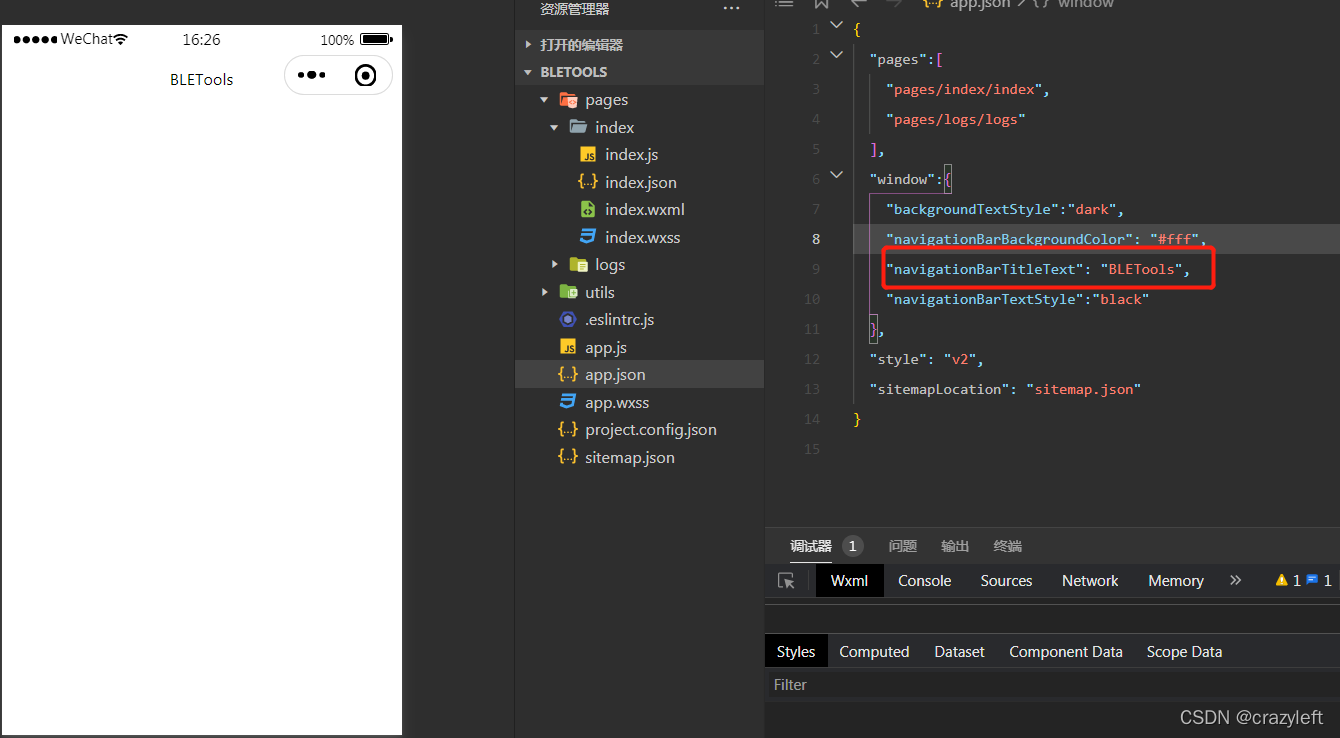1340x738 pixels.
Task: Click the "pages/logs/logs" string in code
Action: 956,119
